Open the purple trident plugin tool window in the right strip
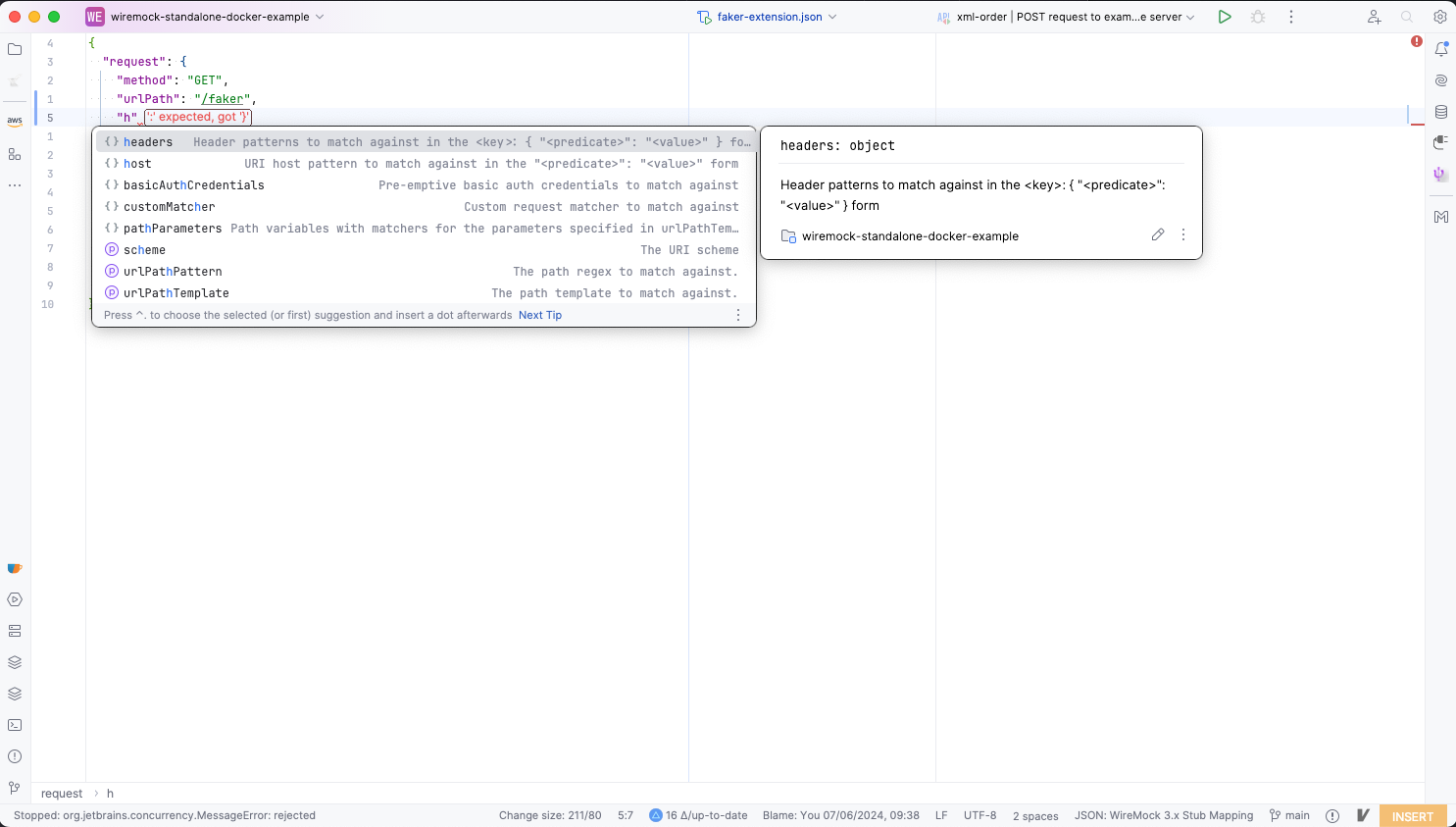 (x=1440, y=174)
